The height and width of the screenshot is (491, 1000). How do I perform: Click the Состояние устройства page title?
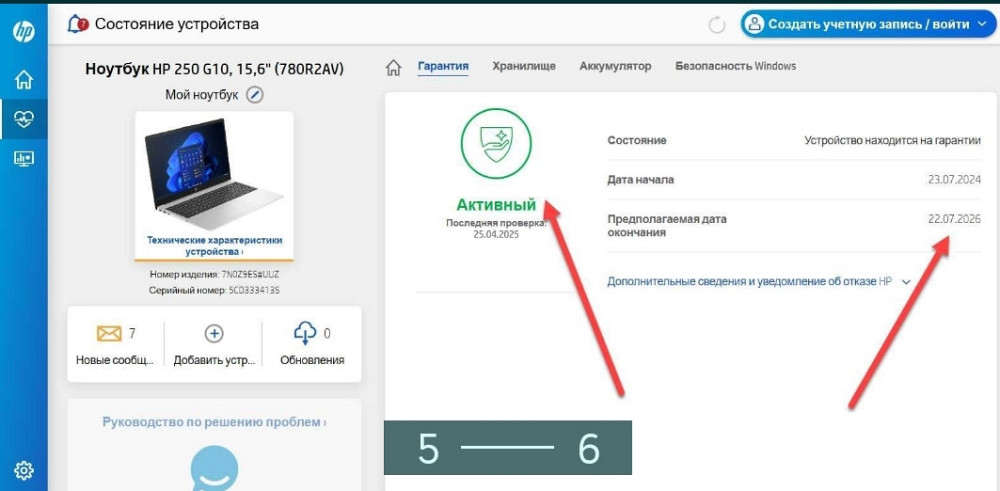click(x=177, y=25)
